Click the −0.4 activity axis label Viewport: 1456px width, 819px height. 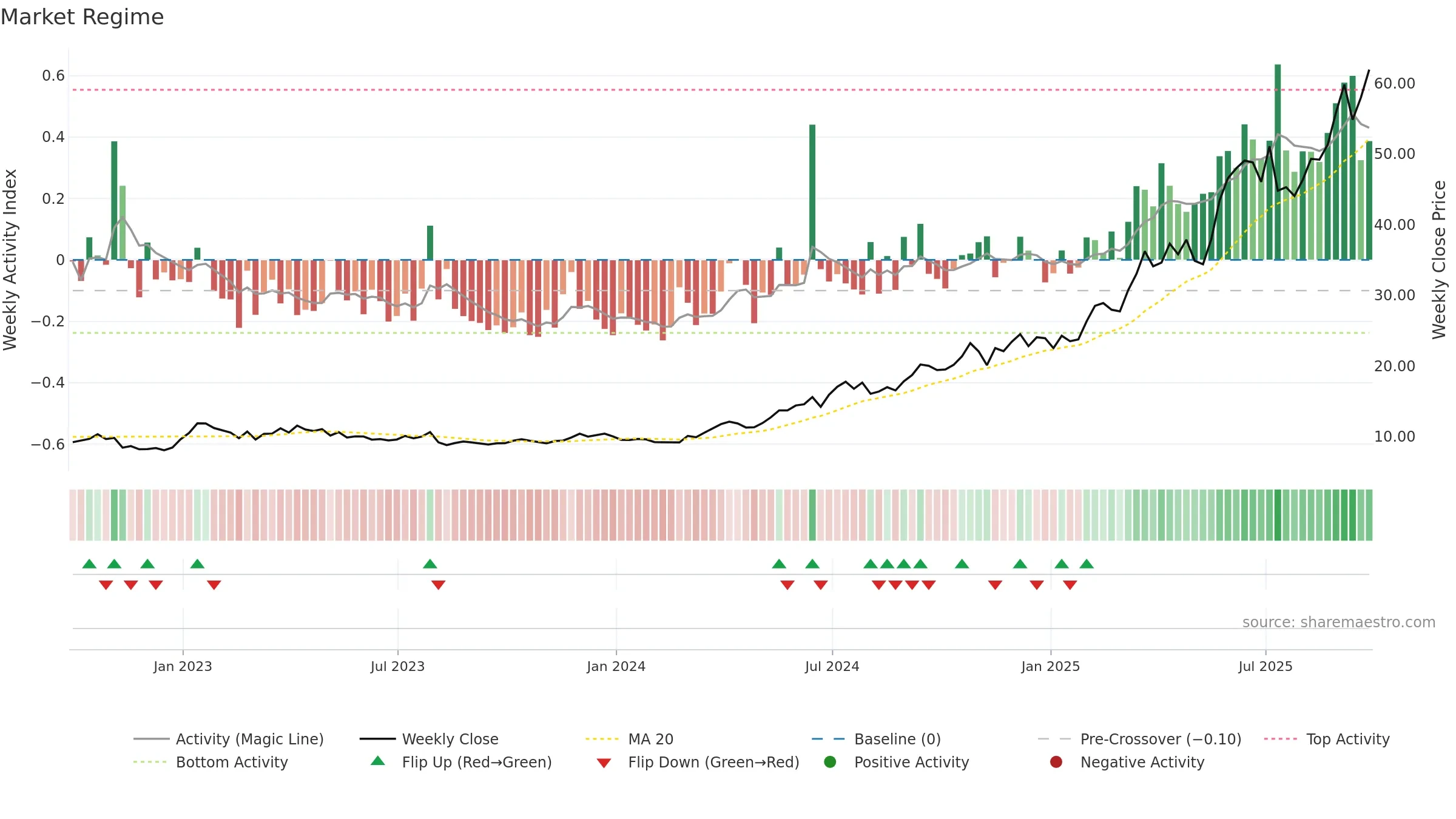click(48, 383)
